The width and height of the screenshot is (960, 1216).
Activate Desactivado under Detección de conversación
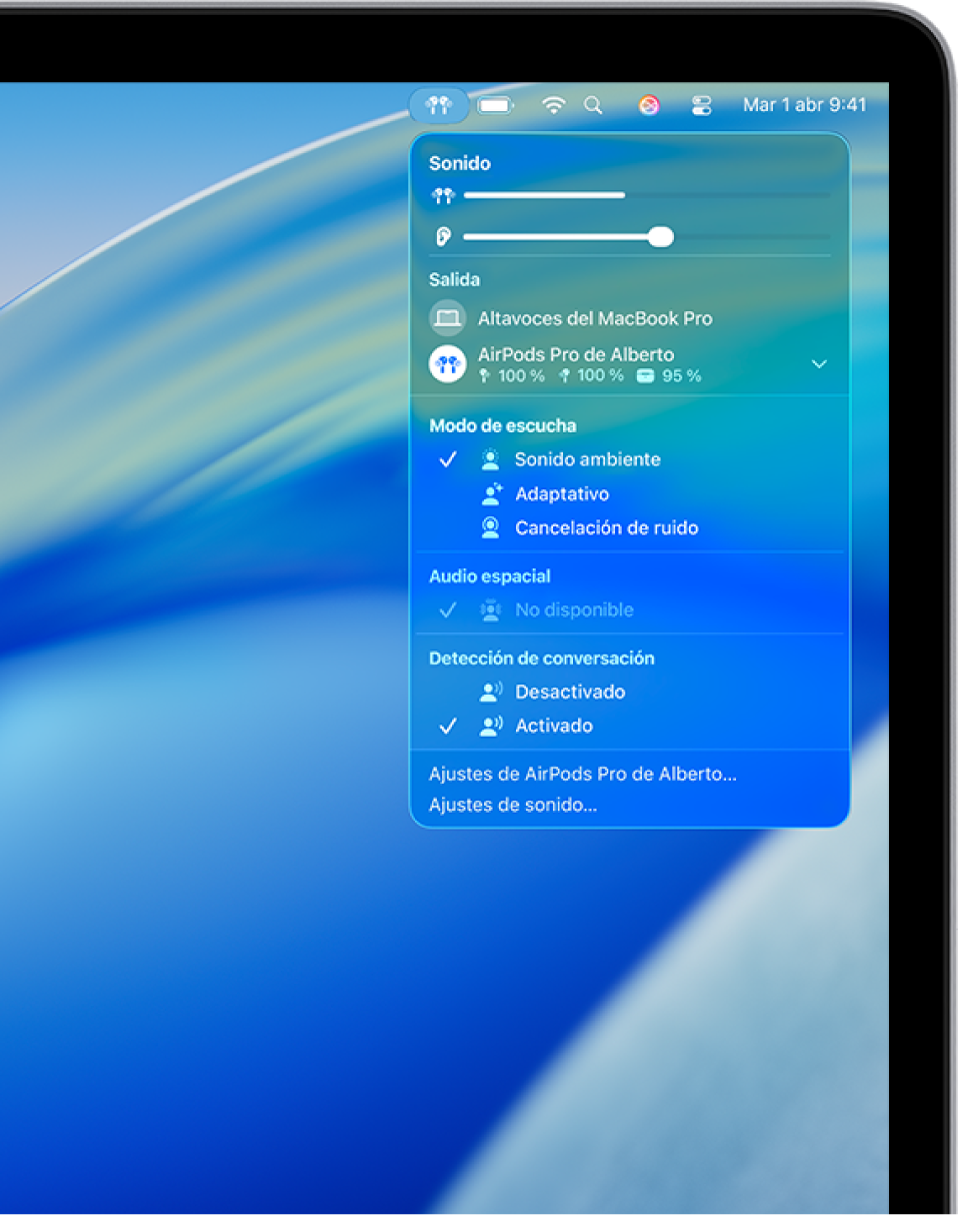(570, 691)
